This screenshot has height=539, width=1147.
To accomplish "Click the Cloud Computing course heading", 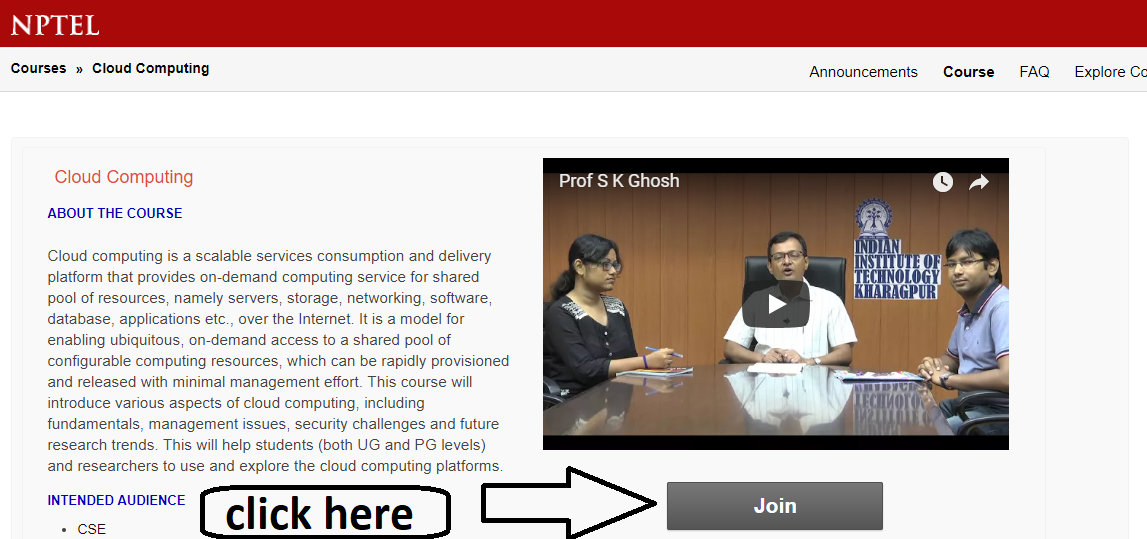I will pos(124,177).
